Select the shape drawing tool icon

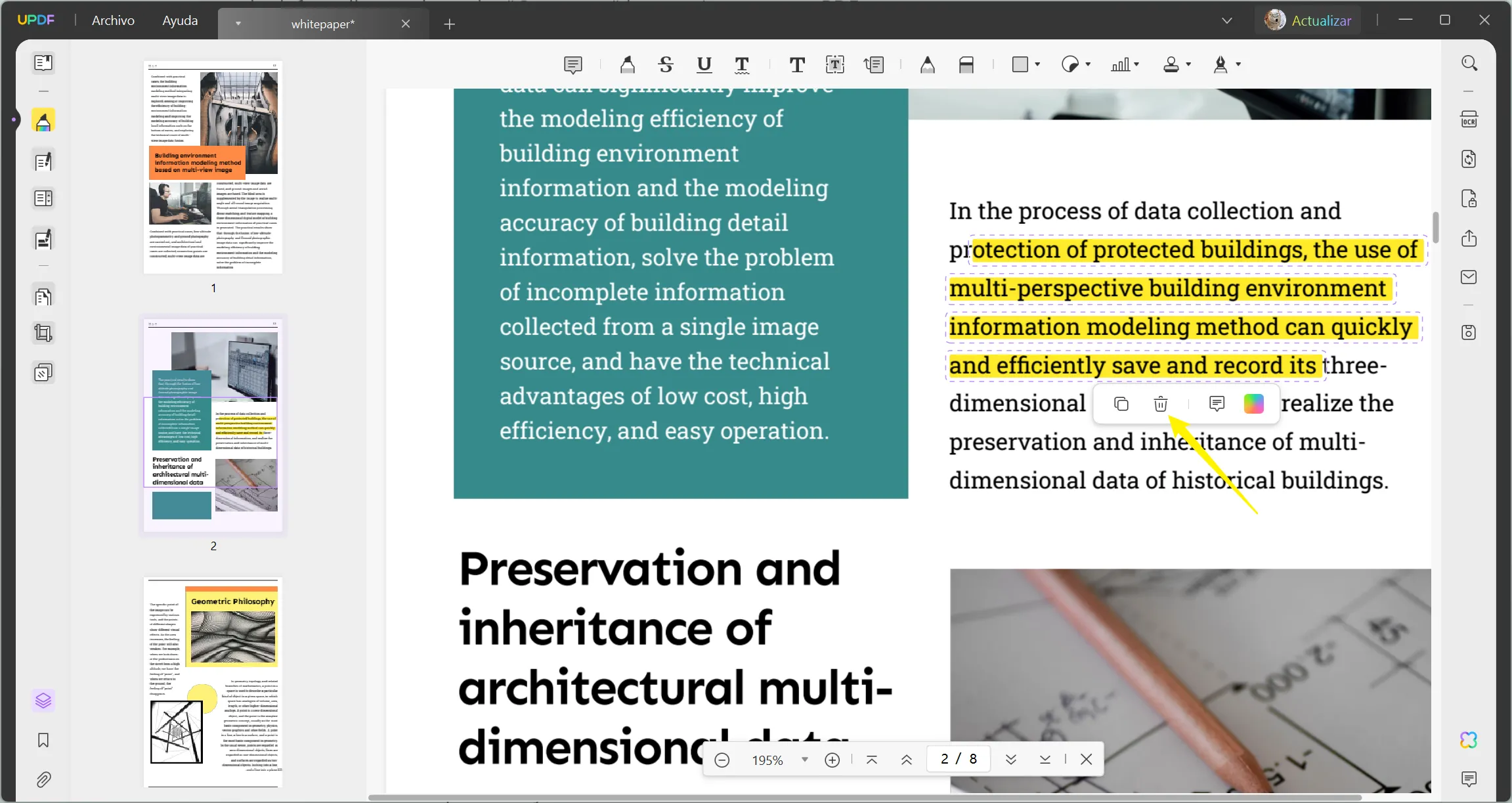coord(1025,63)
